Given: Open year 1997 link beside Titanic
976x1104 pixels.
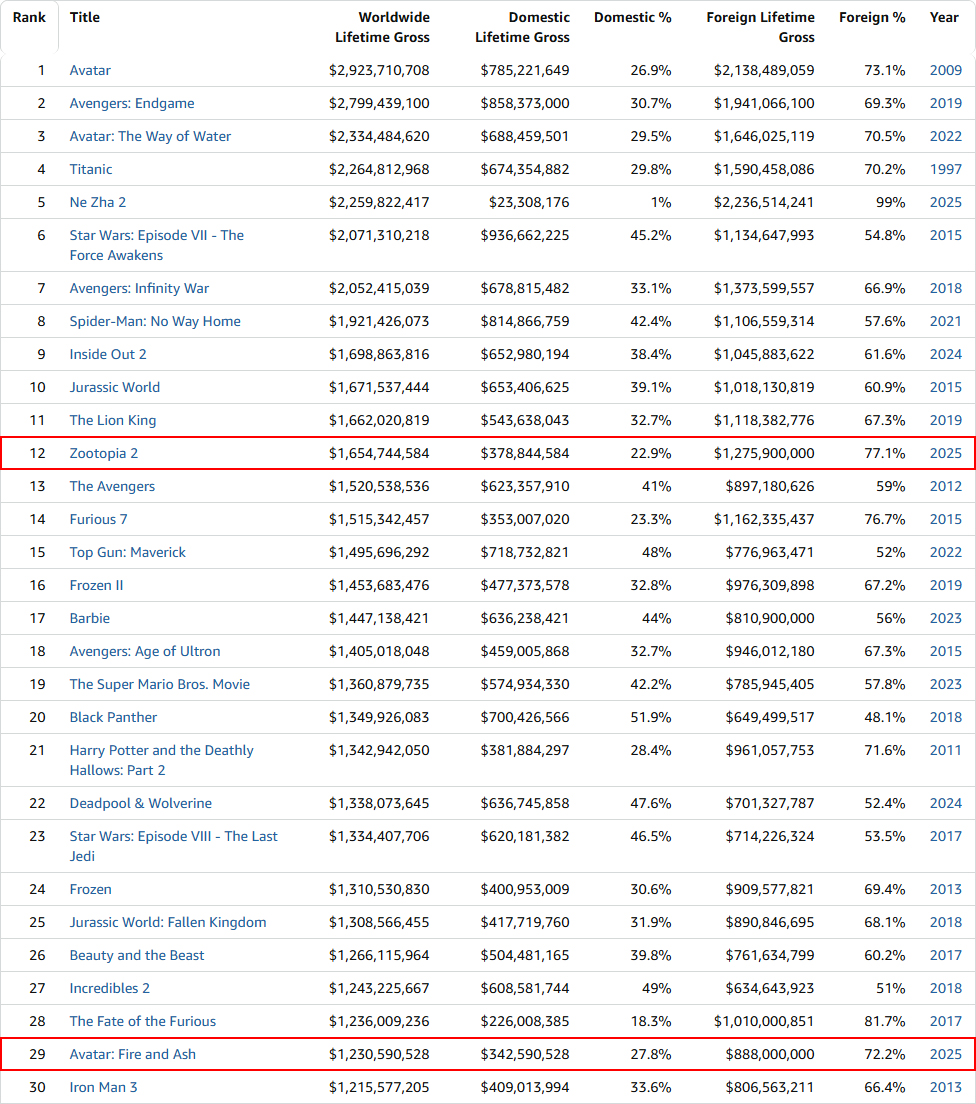Looking at the screenshot, I should (x=945, y=169).
